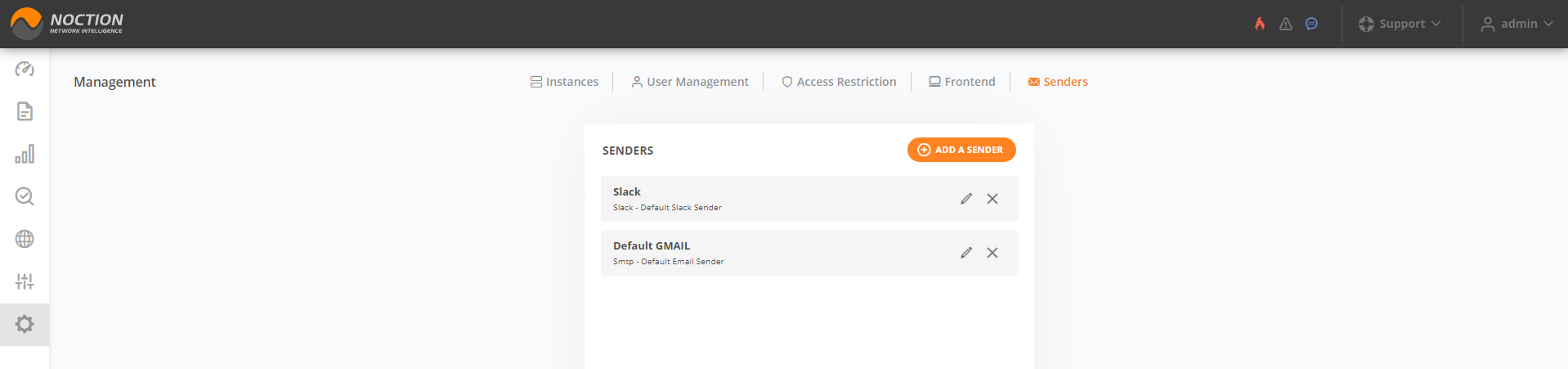The width and height of the screenshot is (1568, 369).
Task: Open the reports document icon in sidebar
Action: coord(25,111)
